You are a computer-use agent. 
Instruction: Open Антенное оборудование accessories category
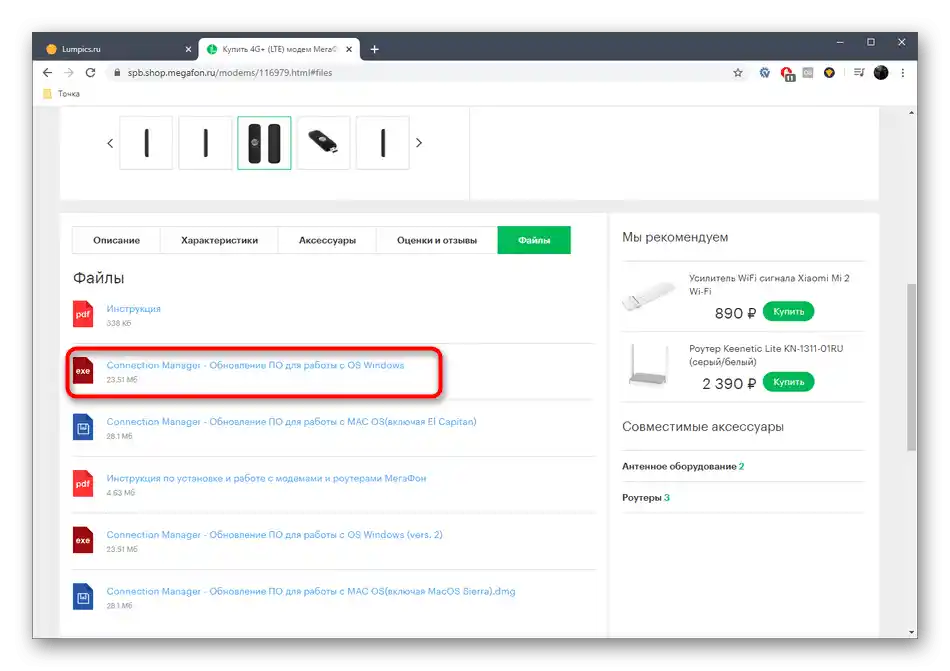point(683,466)
